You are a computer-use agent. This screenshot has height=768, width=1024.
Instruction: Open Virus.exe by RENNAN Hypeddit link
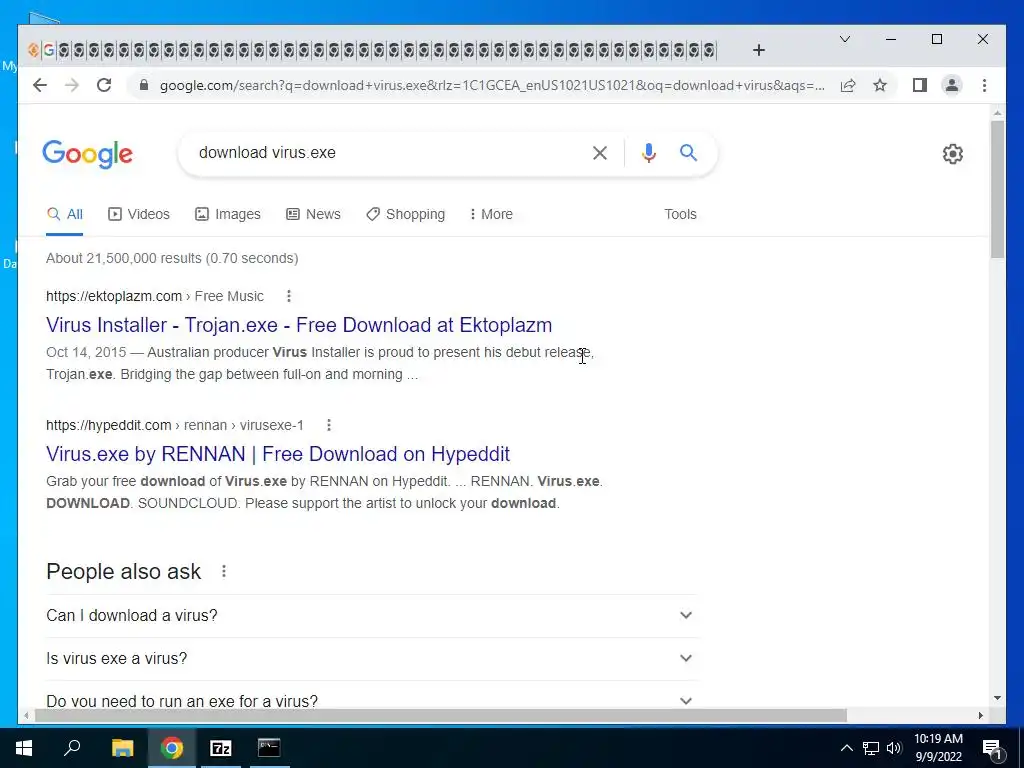278,454
